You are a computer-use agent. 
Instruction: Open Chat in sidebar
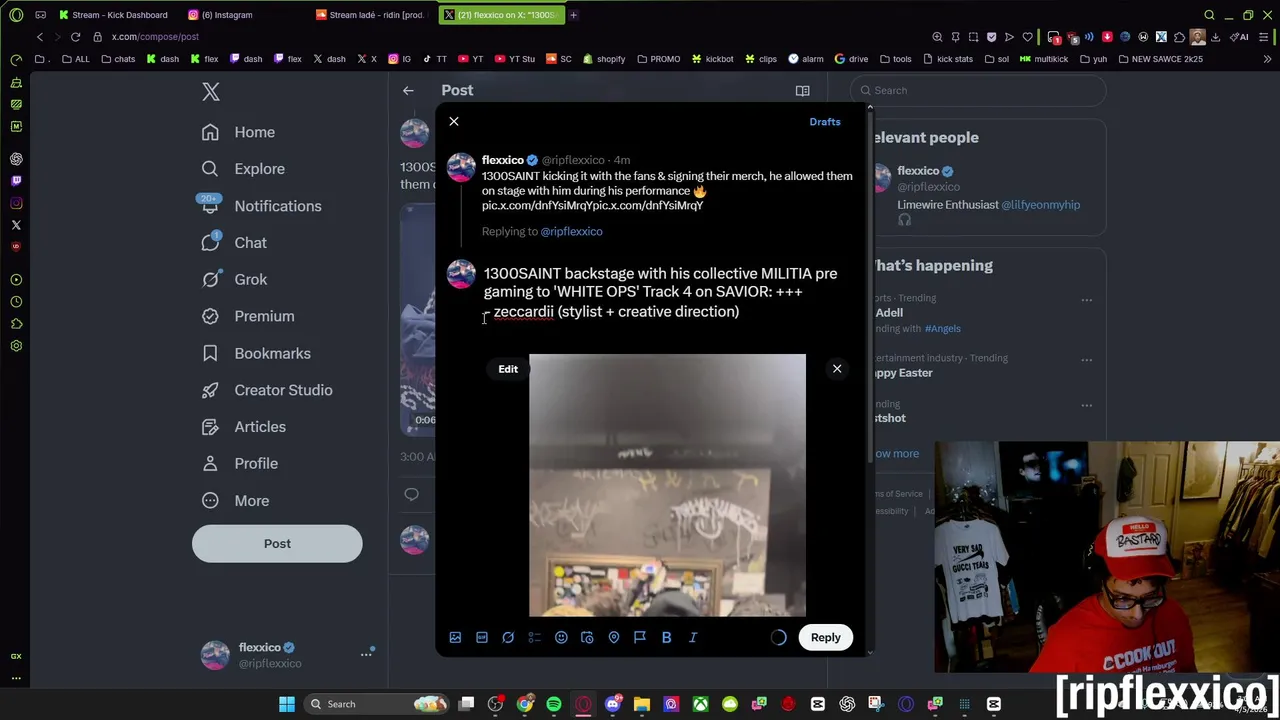[x=234, y=243]
